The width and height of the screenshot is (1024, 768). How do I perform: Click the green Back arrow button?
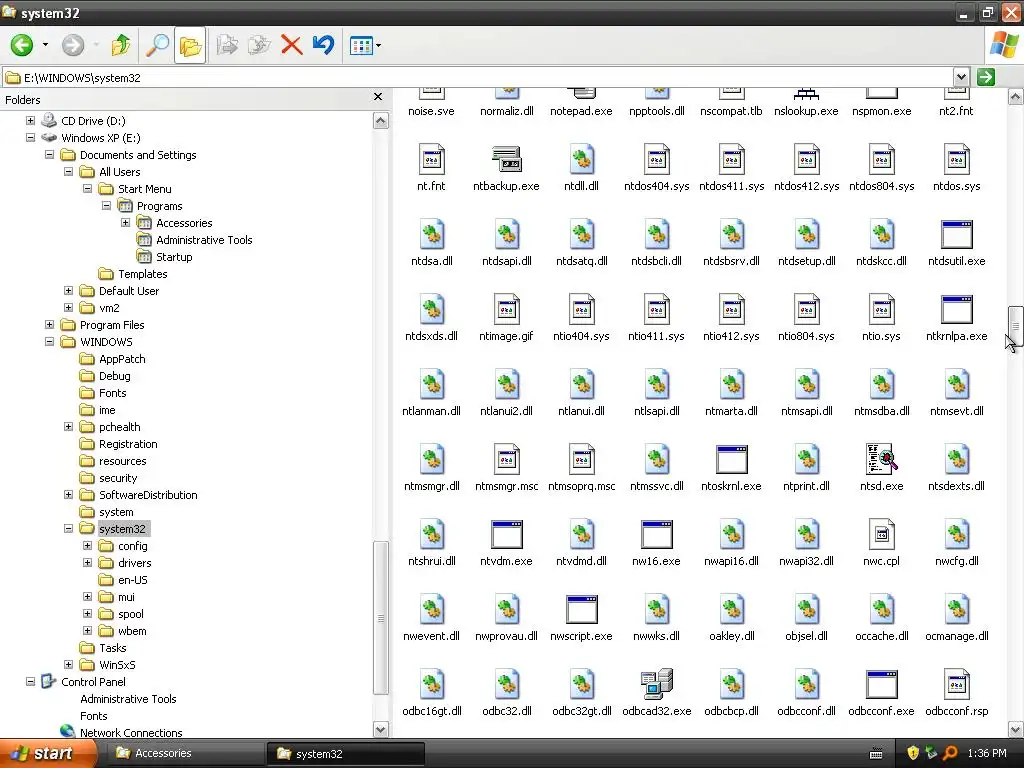[x=22, y=45]
